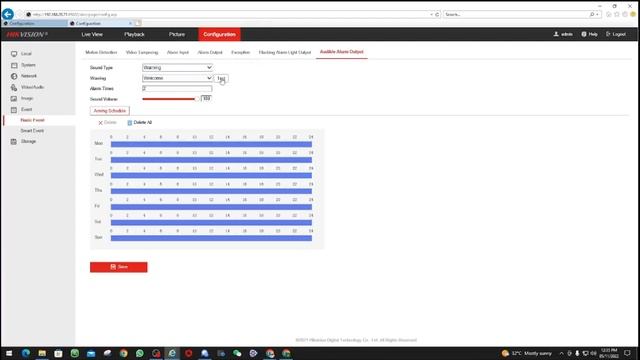Click the browser address bar

tap(229, 14)
